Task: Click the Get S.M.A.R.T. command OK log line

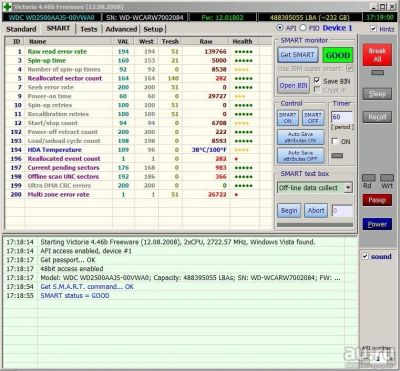Action: click(x=87, y=287)
